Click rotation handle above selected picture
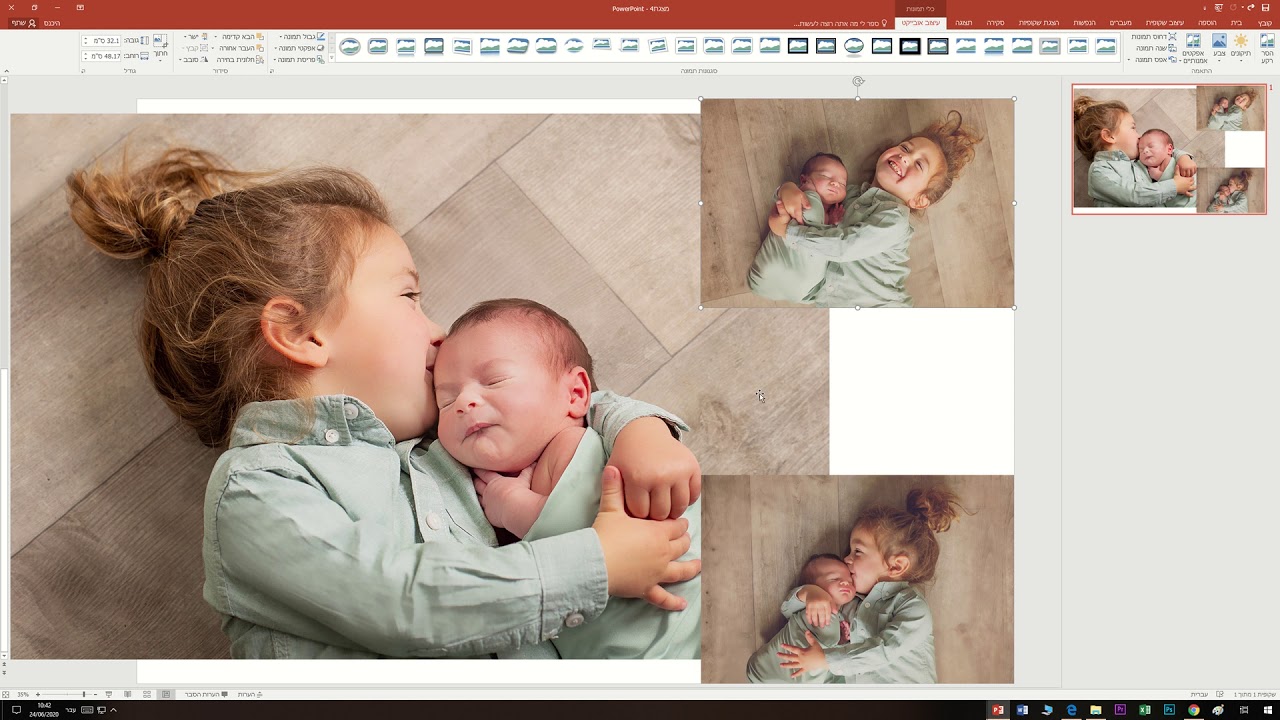The image size is (1280, 720). [x=858, y=81]
